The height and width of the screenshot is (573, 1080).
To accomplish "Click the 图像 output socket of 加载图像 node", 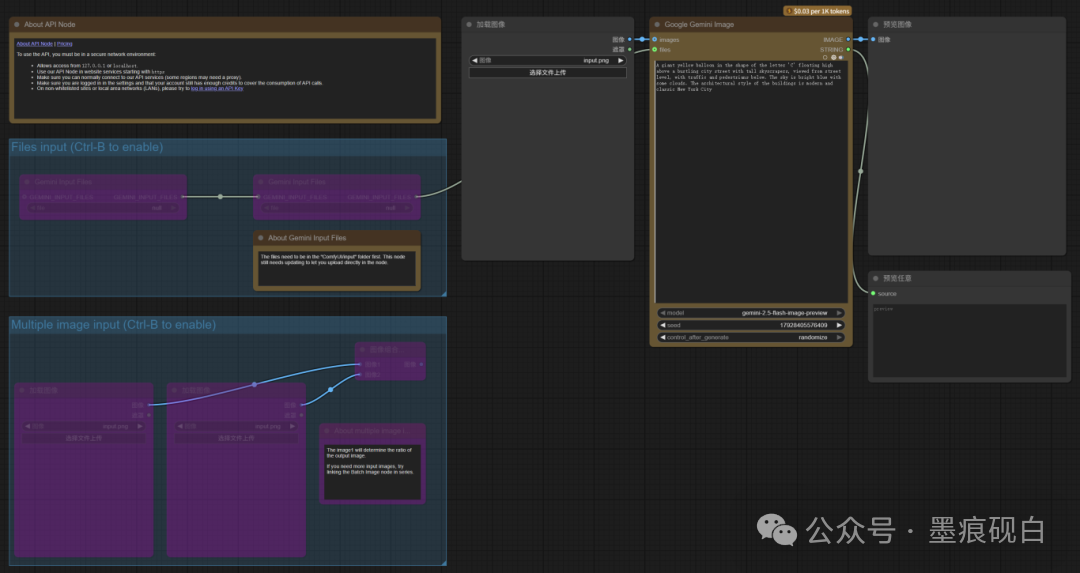I will tap(630, 39).
